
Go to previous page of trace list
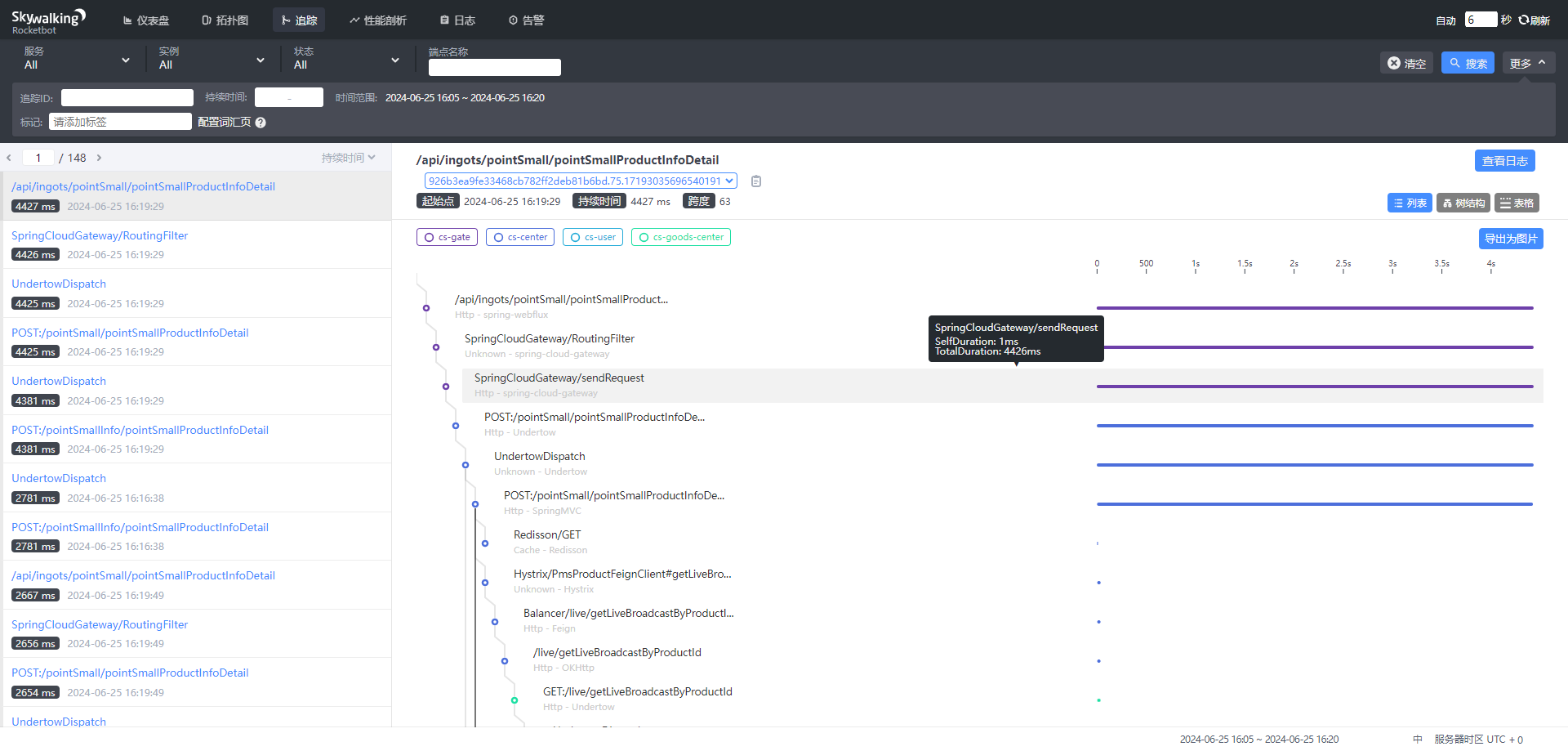[x=9, y=158]
